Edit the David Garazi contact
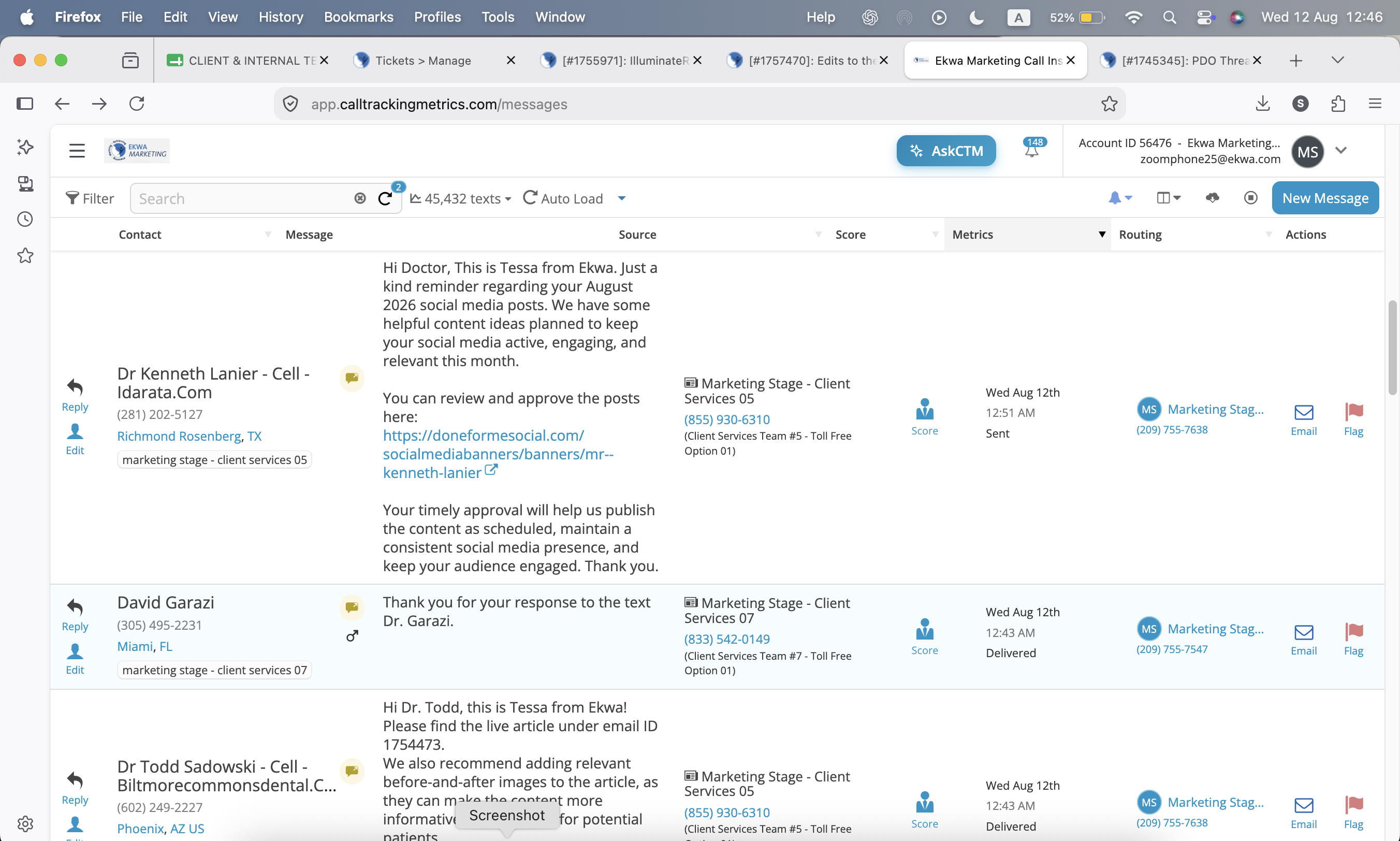This screenshot has height=841, width=1400. pyautogui.click(x=75, y=659)
